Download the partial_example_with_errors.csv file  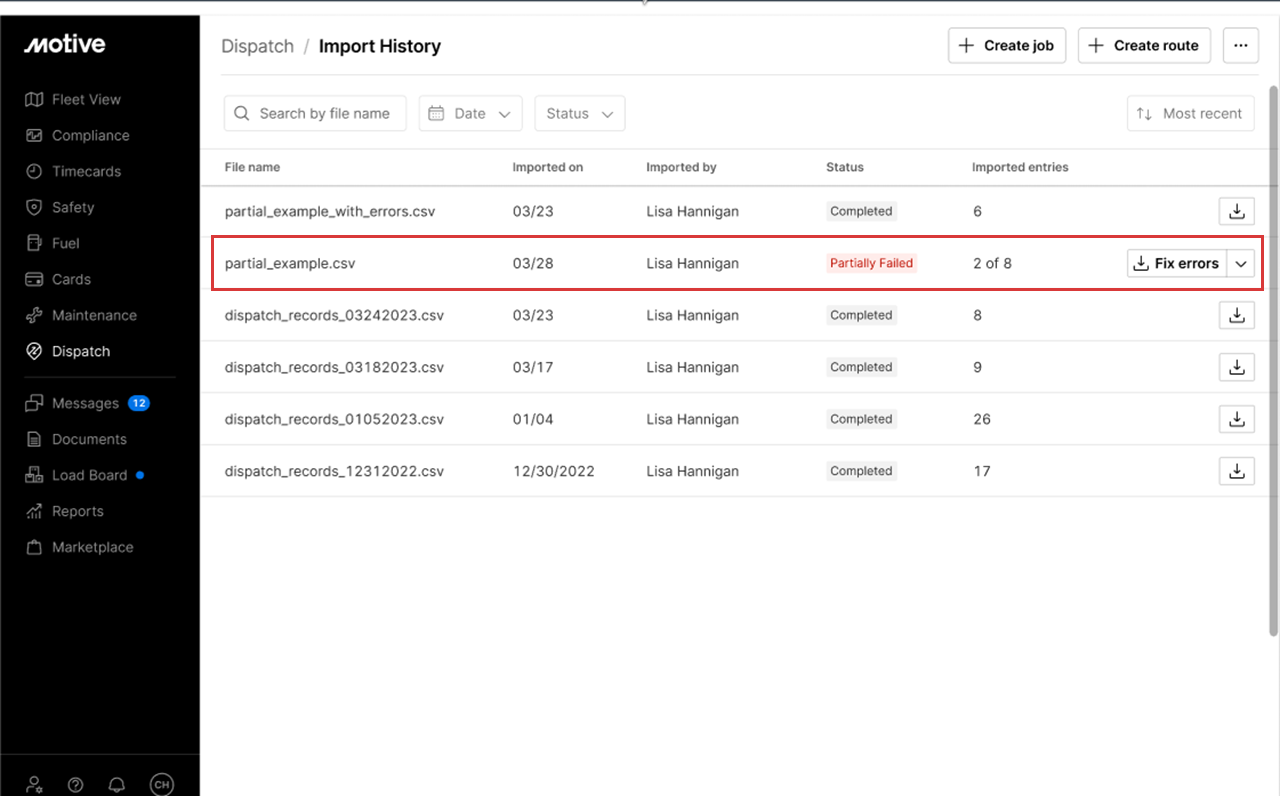(x=1236, y=211)
